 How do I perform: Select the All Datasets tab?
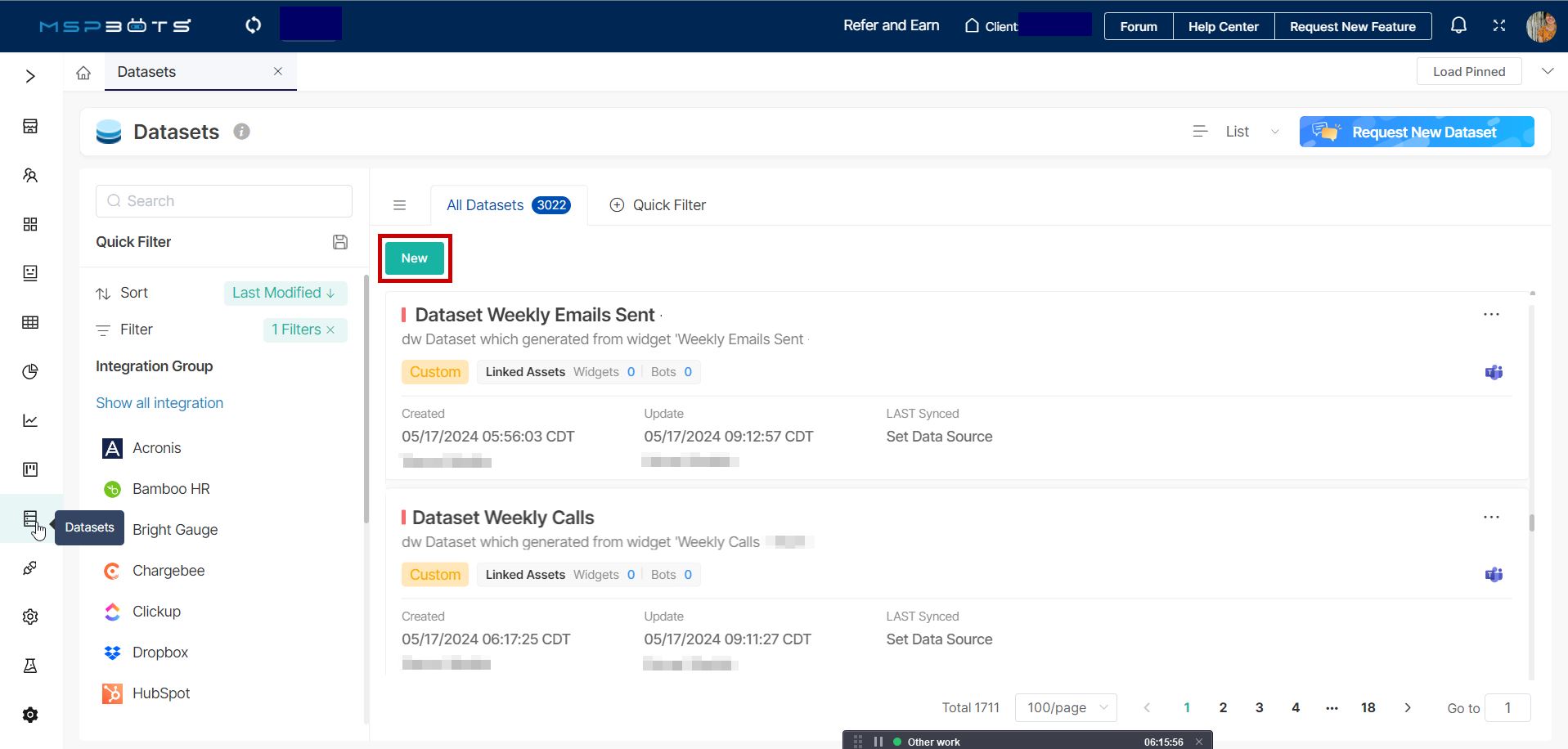pyautogui.click(x=507, y=205)
